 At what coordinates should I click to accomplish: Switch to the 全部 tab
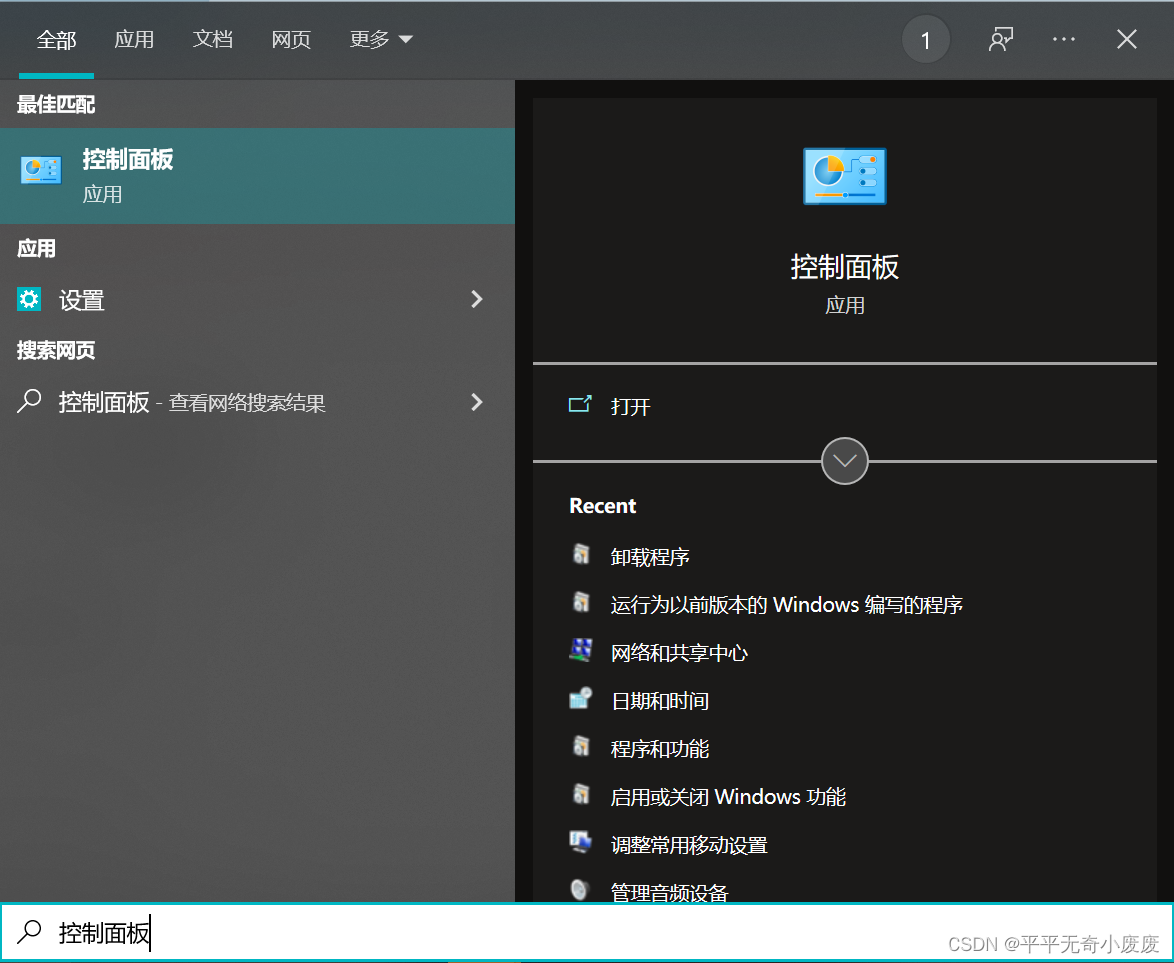(56, 39)
